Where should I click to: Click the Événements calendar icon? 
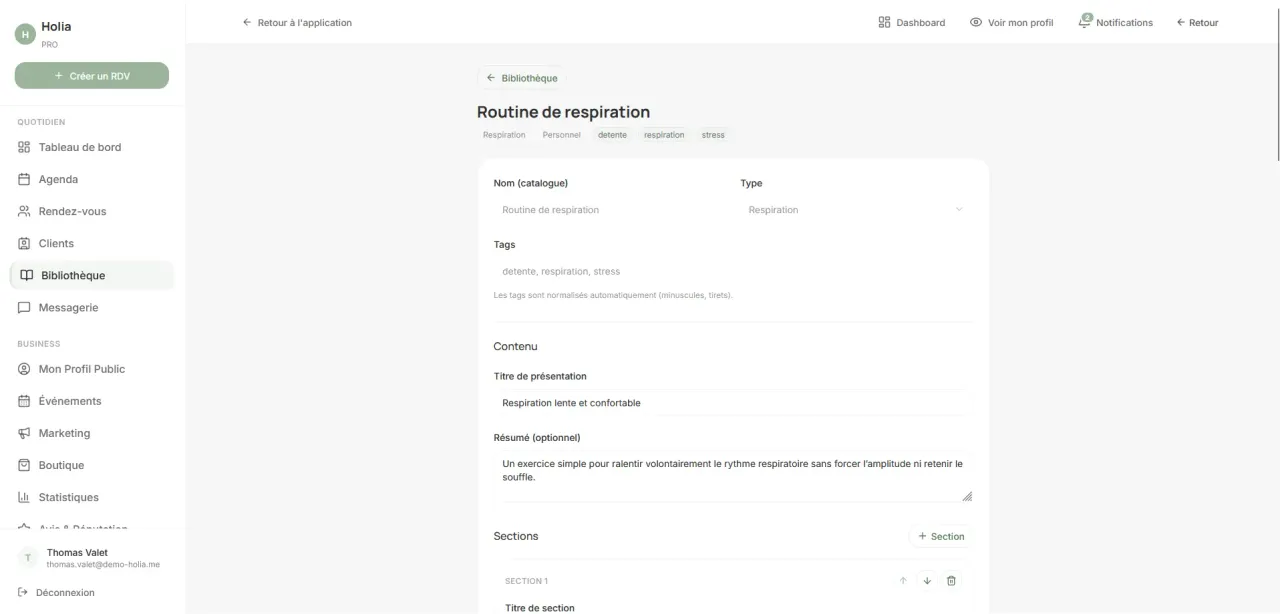(25, 401)
